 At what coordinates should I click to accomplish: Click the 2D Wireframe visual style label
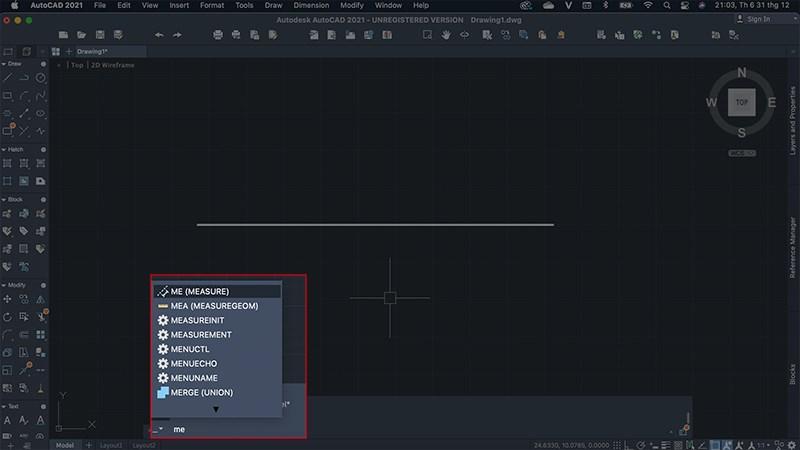(x=113, y=65)
